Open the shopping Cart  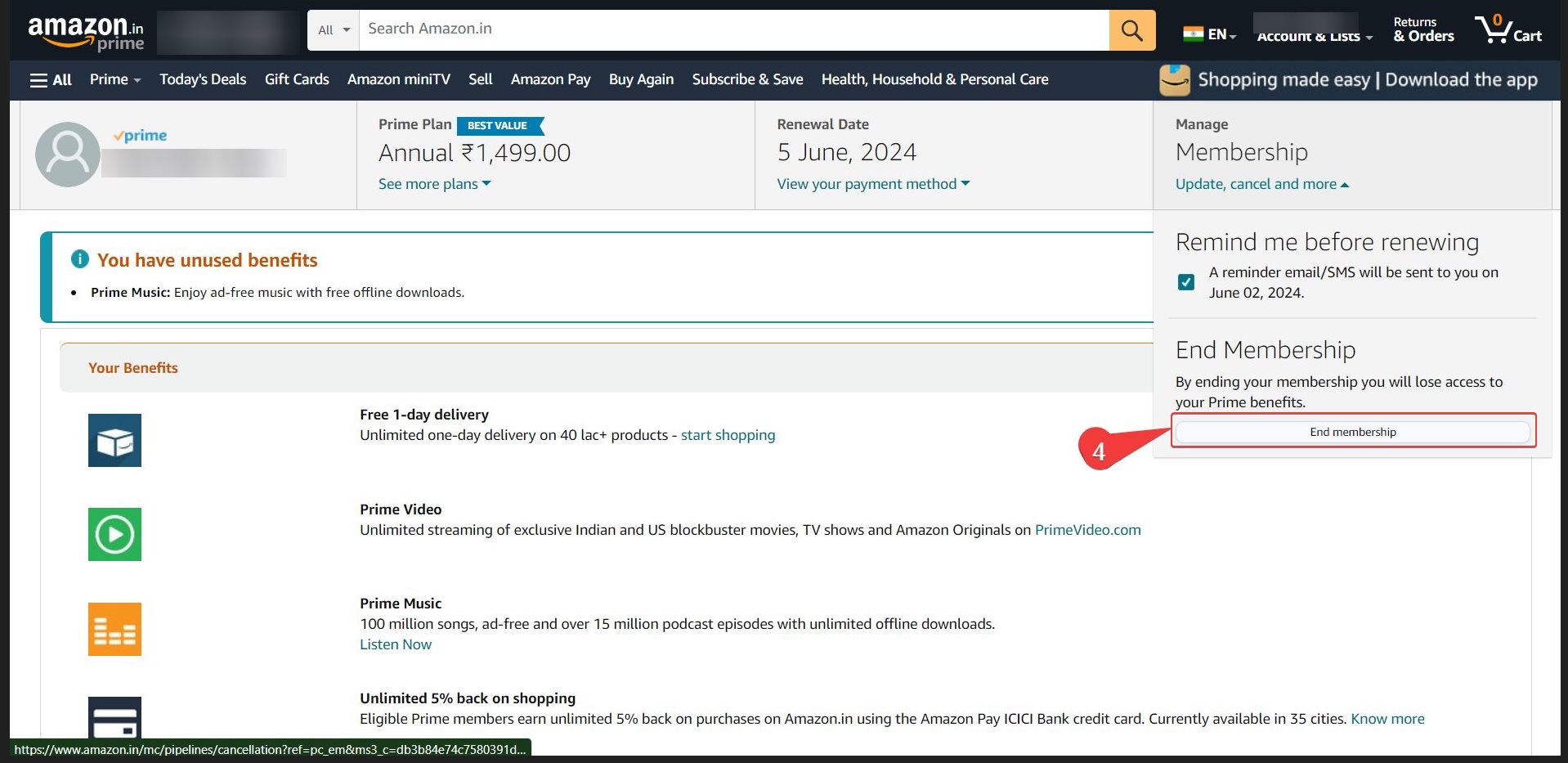pyautogui.click(x=1508, y=30)
